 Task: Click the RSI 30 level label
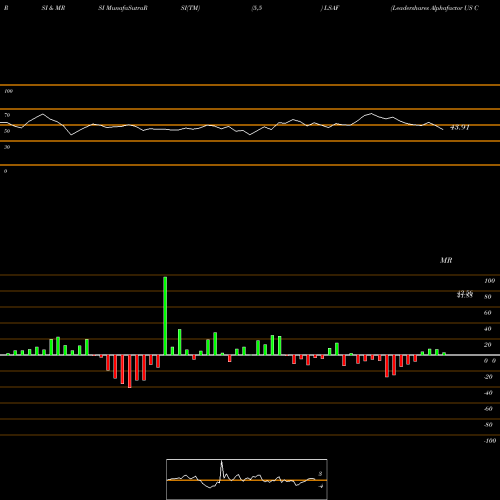(7, 147)
